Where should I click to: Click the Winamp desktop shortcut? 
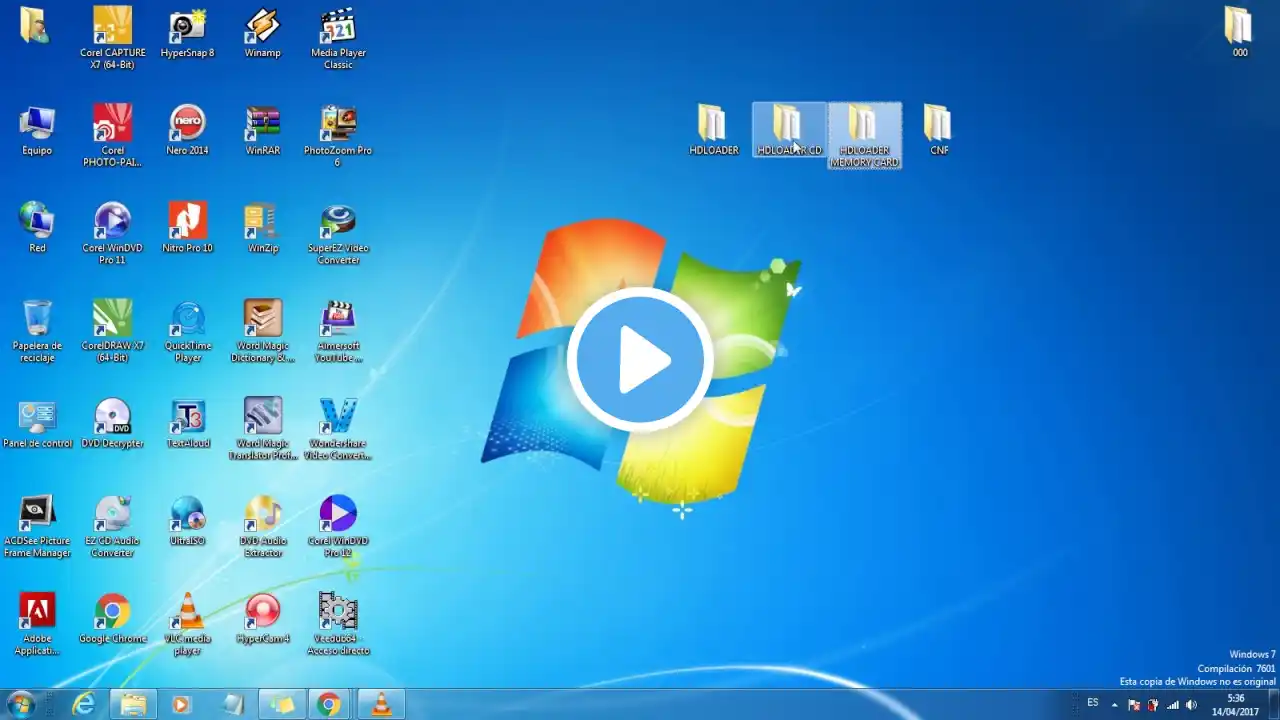pyautogui.click(x=262, y=33)
